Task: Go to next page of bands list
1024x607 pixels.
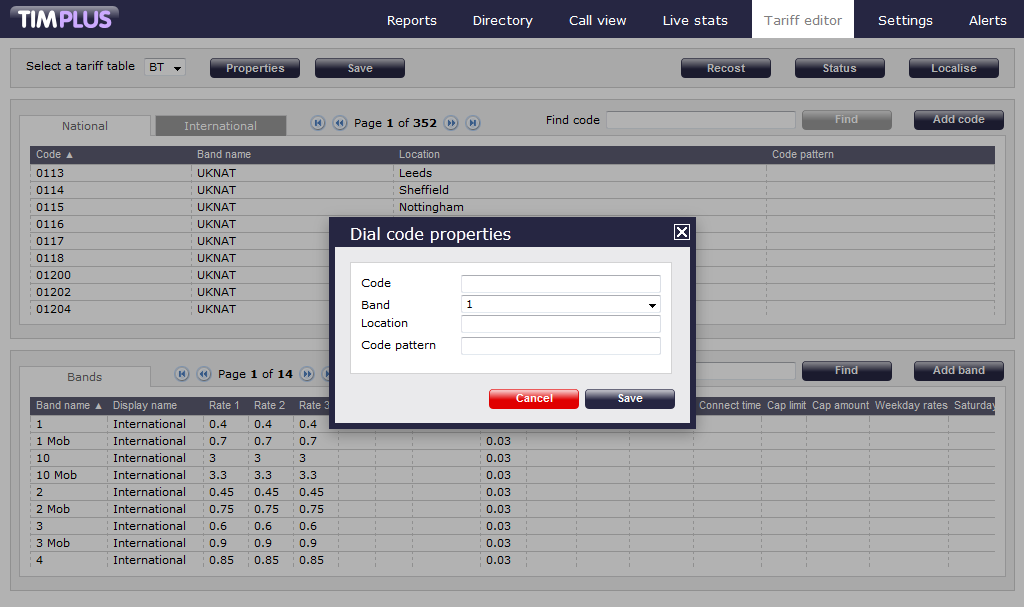Action: point(307,374)
